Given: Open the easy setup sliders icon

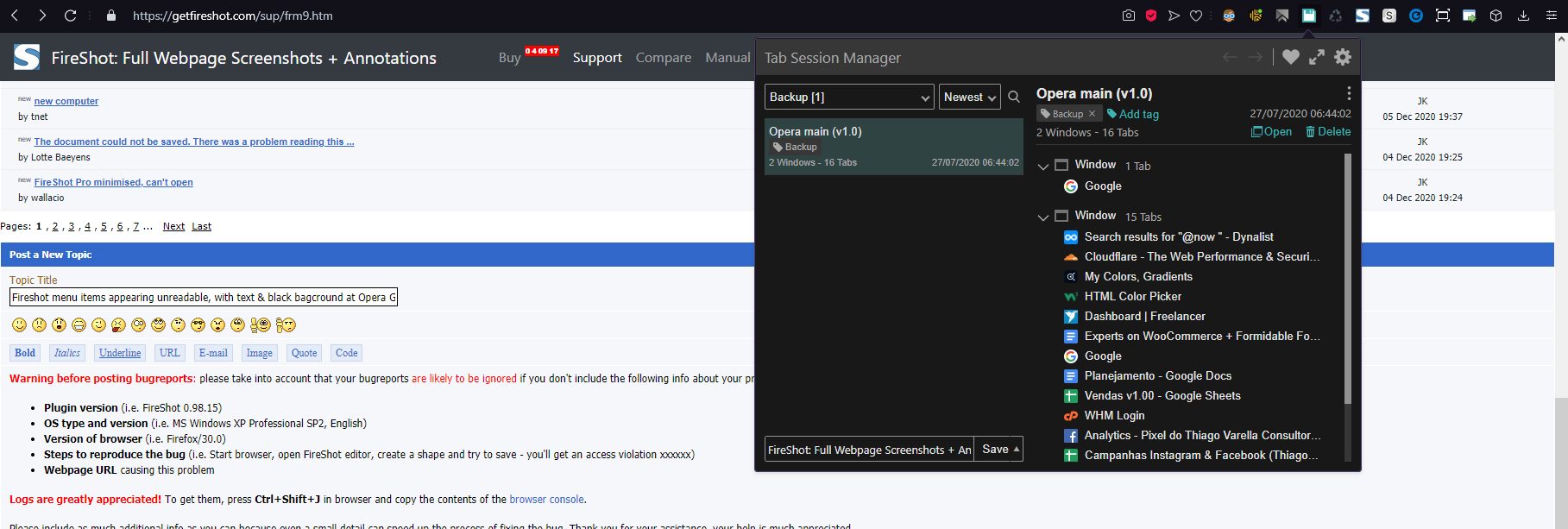Looking at the screenshot, I should coord(1551,16).
